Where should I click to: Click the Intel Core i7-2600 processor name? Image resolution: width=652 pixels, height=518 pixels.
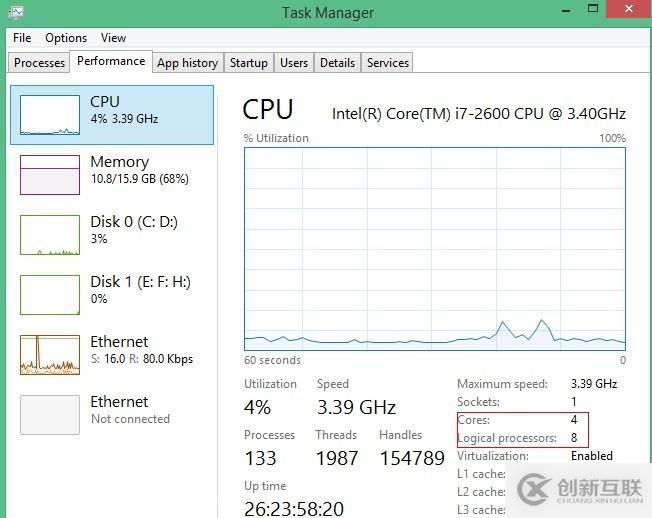479,114
